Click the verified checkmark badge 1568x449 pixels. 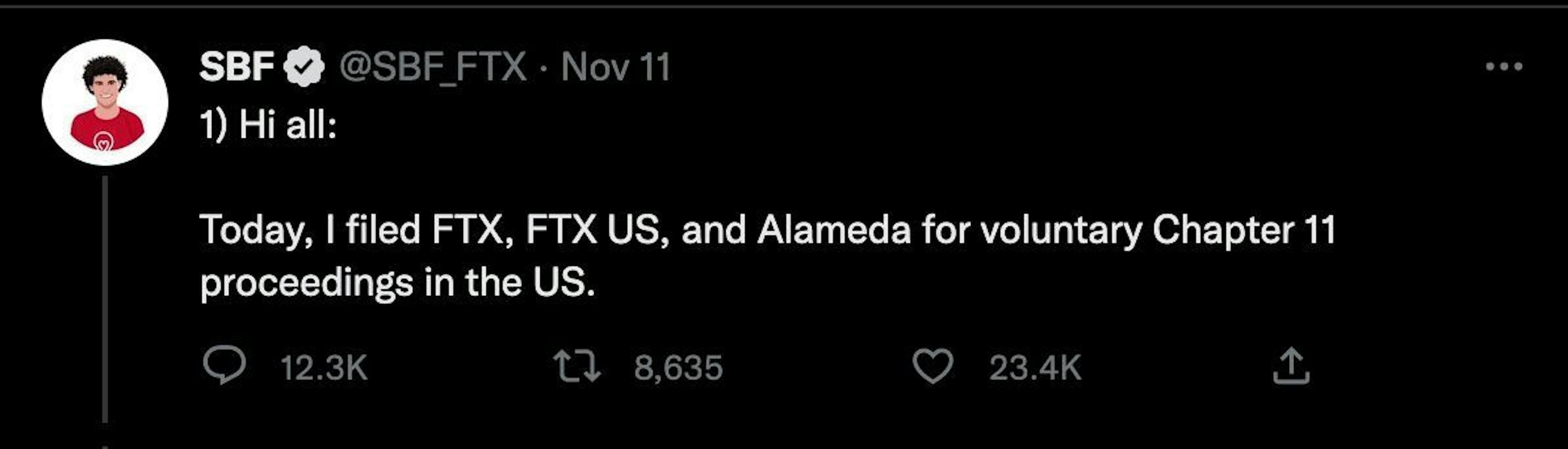[304, 66]
